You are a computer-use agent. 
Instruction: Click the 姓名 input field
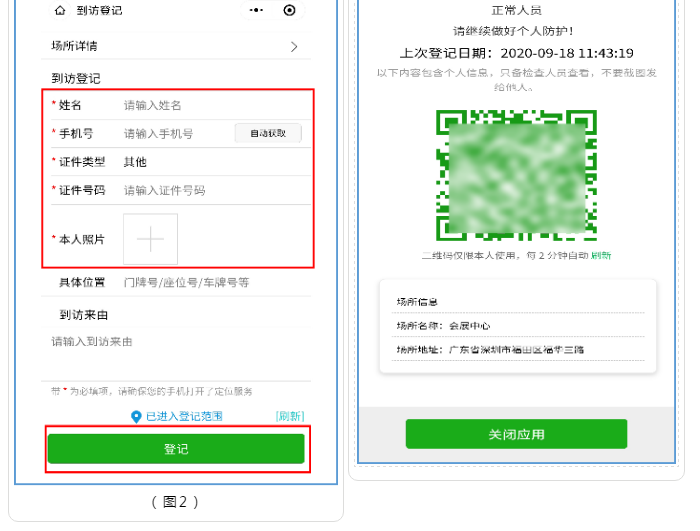click(x=216, y=105)
